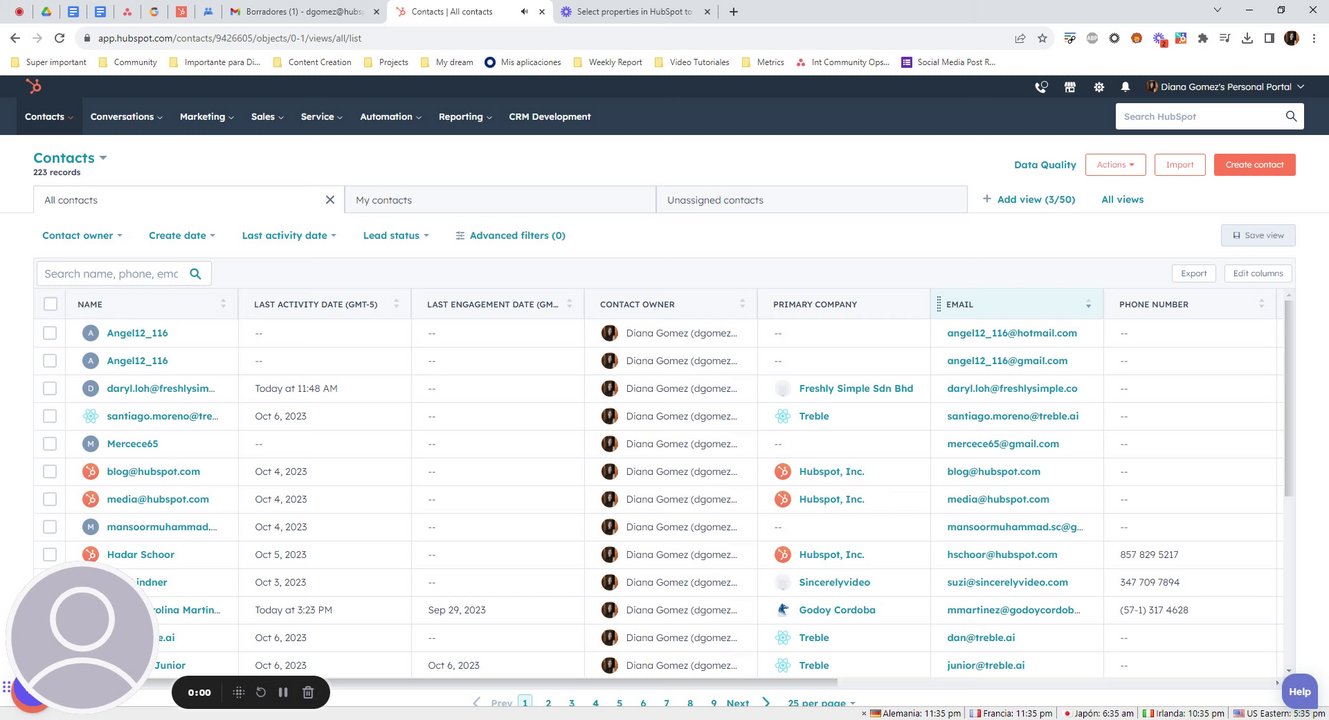
Task: Open the Lead status filter dropdown
Action: [x=396, y=236]
